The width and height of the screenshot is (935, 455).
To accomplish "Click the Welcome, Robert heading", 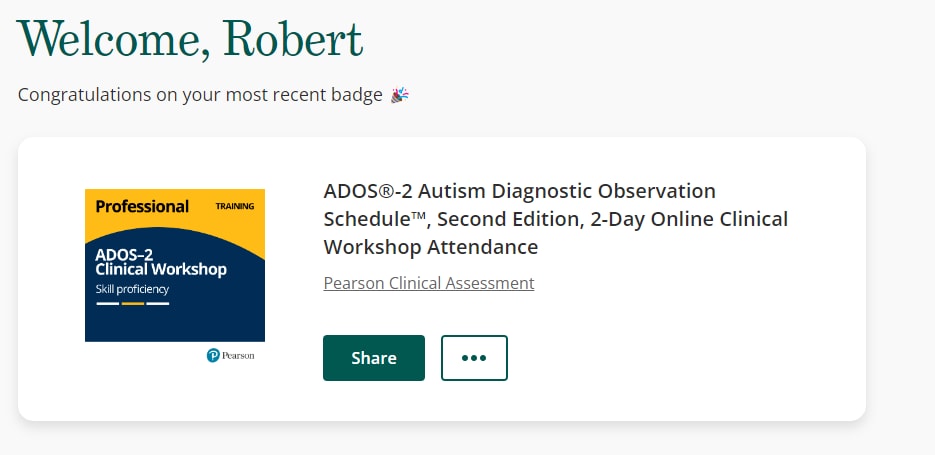I will 190,39.
